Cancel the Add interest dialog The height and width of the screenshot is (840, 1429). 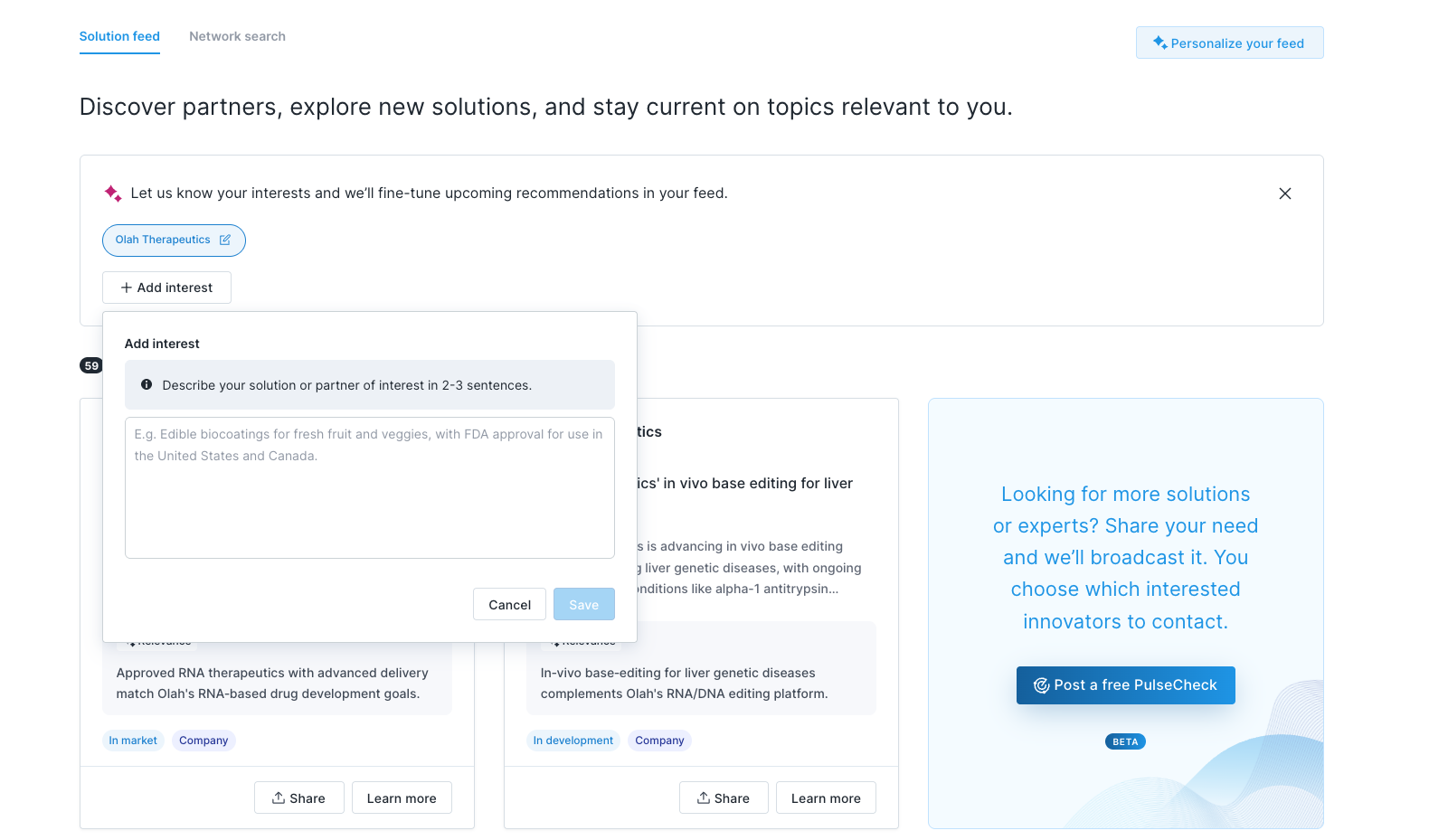pos(509,604)
